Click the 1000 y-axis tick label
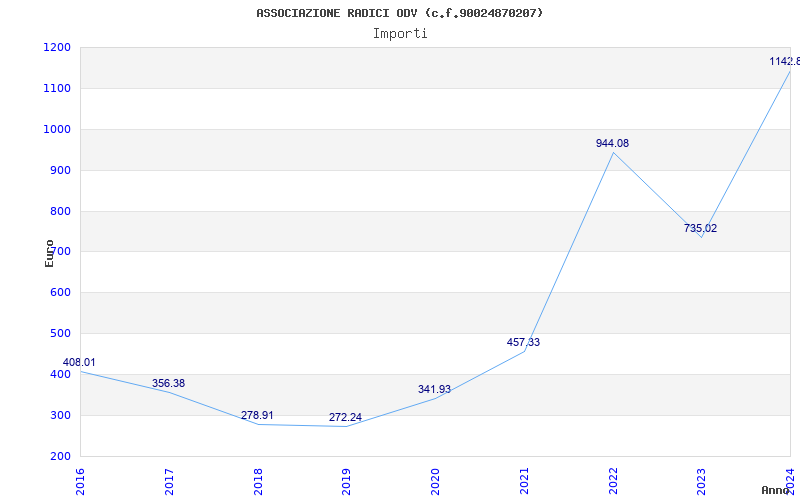This screenshot has height=500, width=800. click(x=56, y=130)
